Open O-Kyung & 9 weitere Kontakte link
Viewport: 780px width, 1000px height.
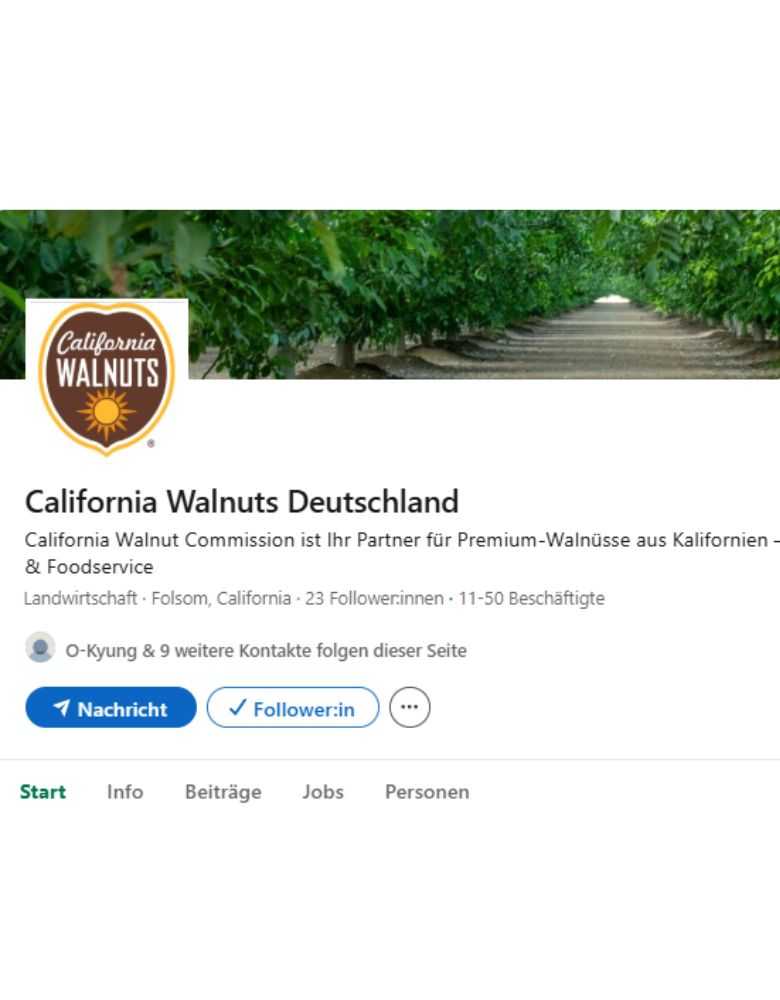[266, 651]
